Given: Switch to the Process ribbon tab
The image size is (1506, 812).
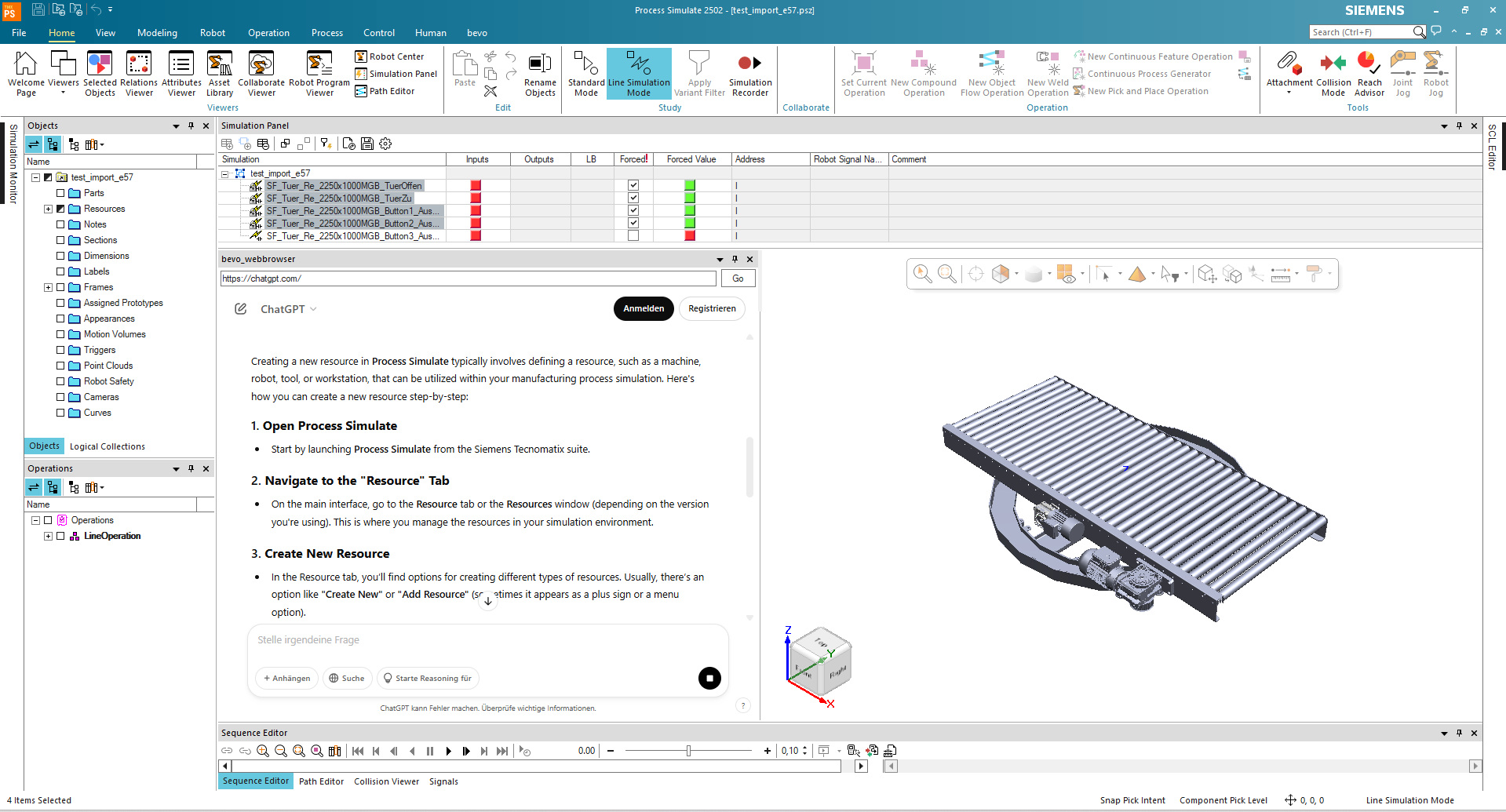Looking at the screenshot, I should coord(326,33).
